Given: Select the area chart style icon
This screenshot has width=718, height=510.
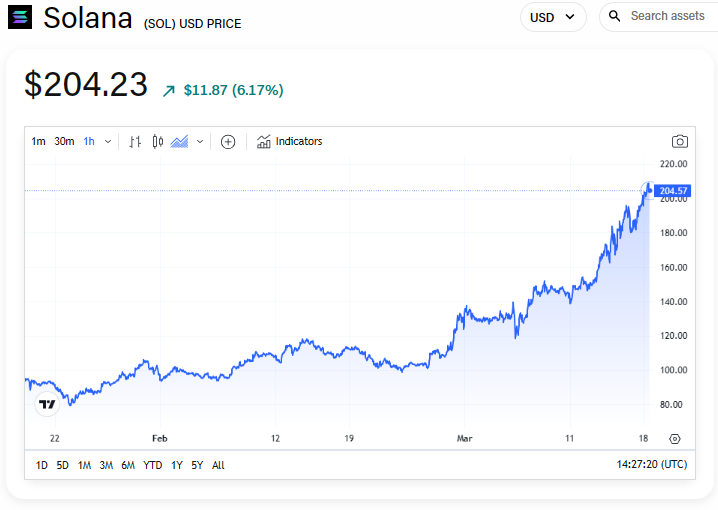Looking at the screenshot, I should point(180,142).
